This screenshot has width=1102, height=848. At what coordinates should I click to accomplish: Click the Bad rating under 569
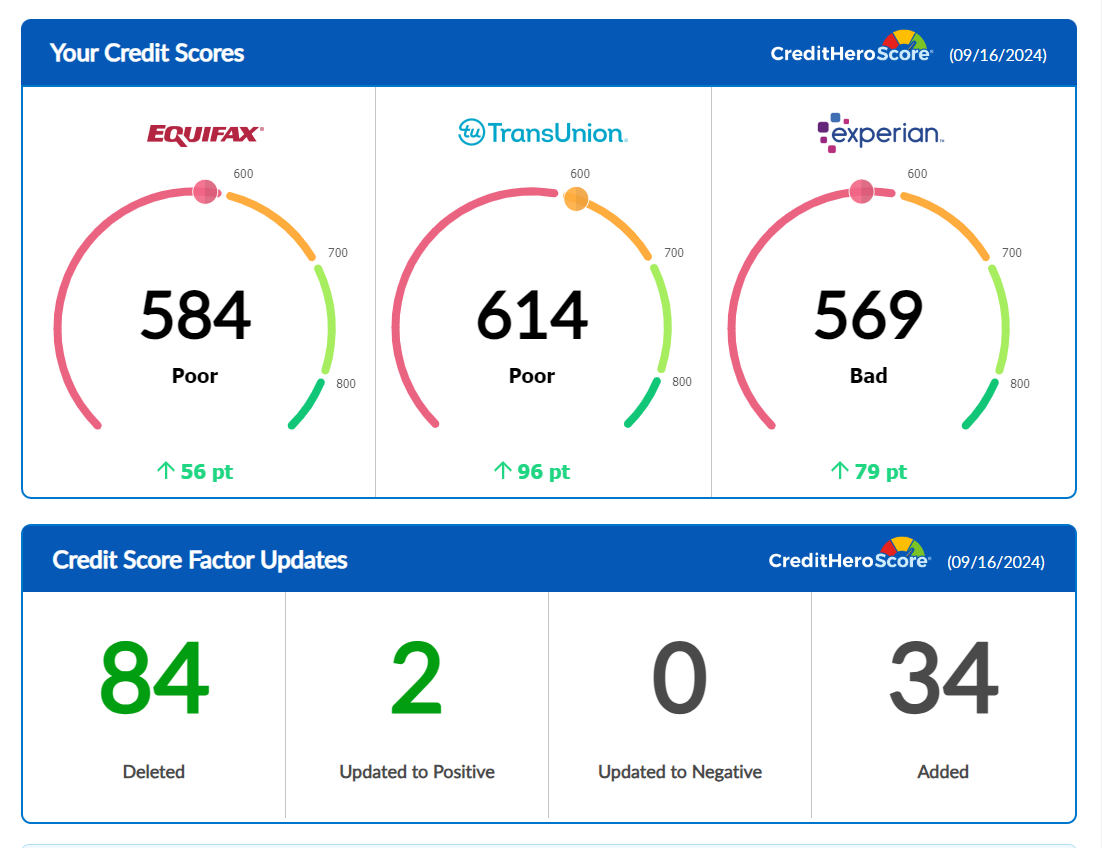point(869,376)
